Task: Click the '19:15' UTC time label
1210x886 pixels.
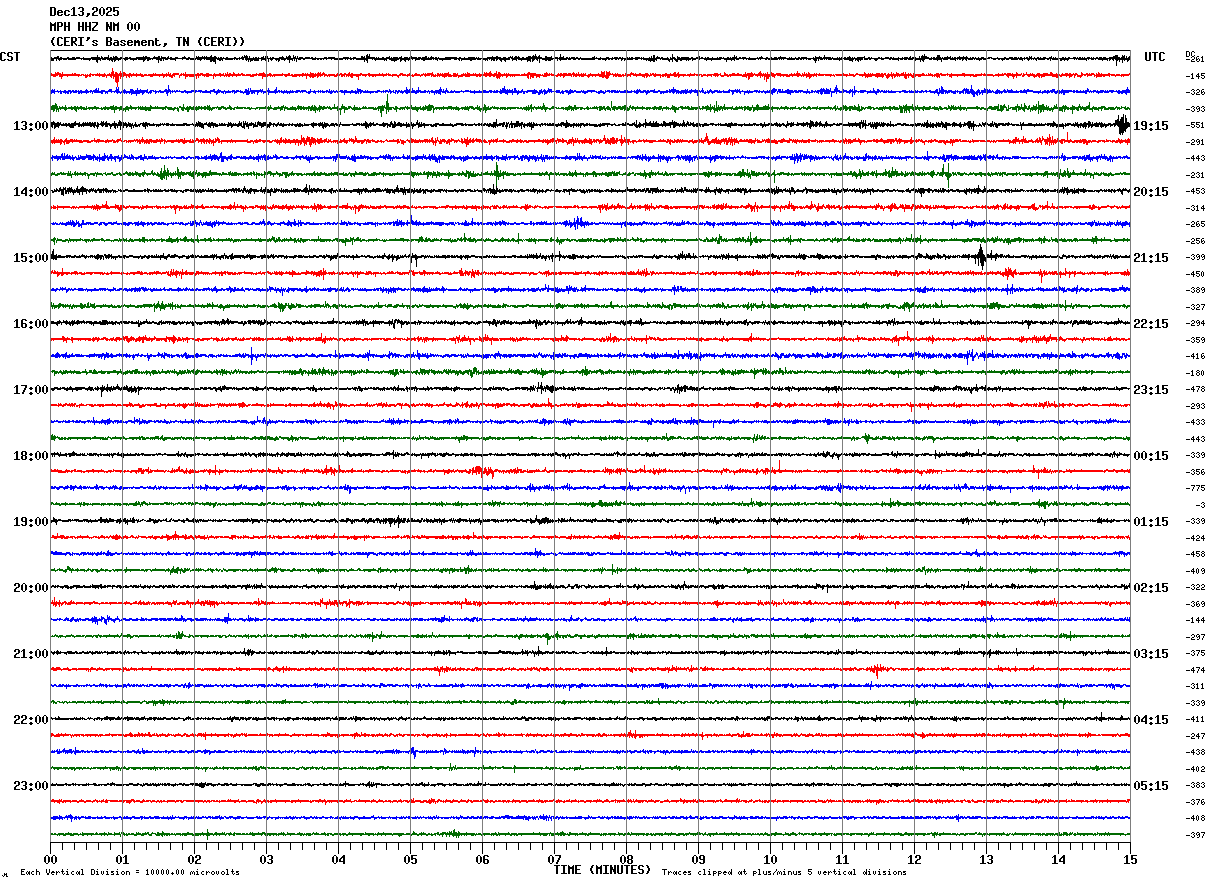Action: coord(1151,126)
